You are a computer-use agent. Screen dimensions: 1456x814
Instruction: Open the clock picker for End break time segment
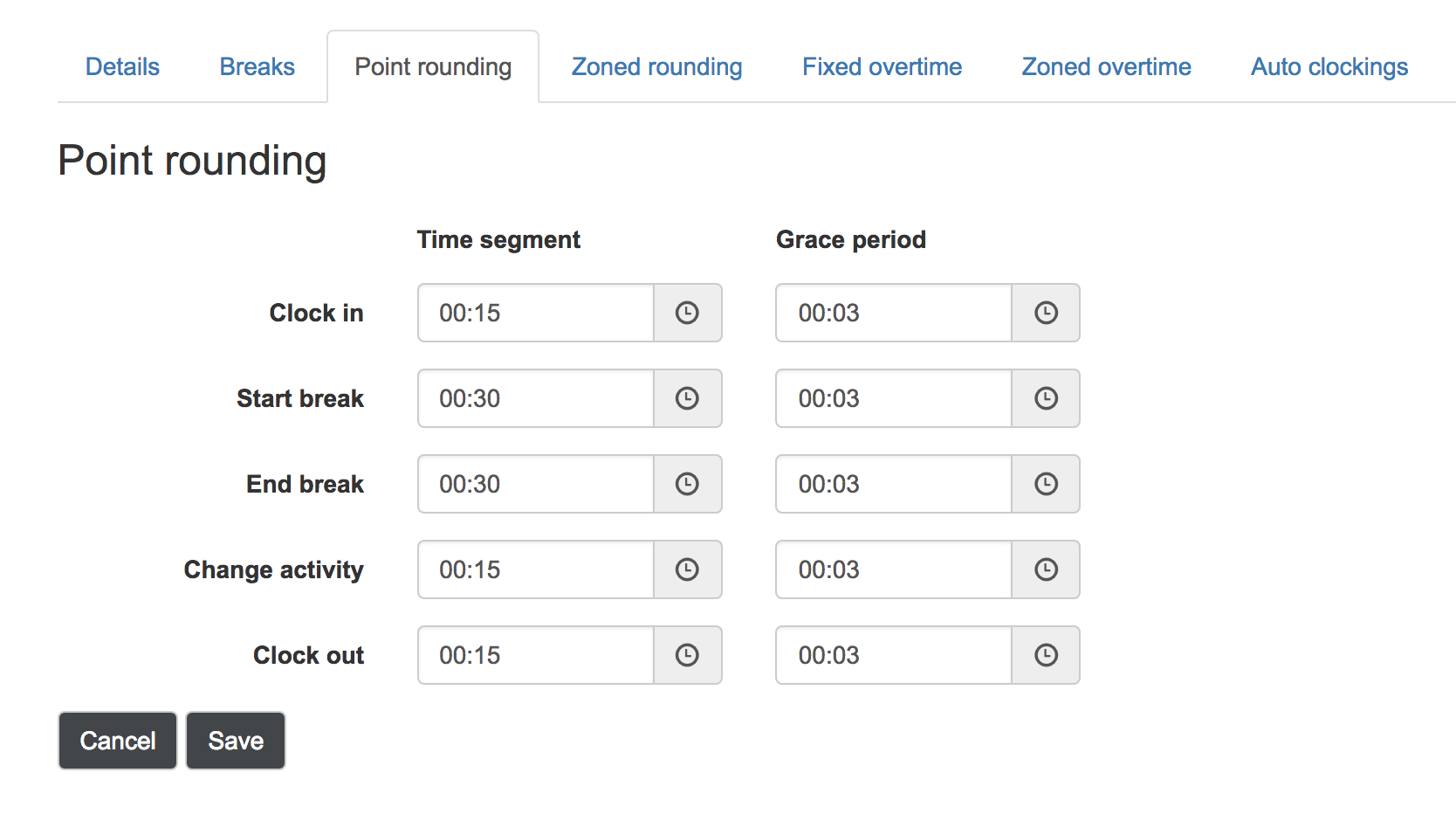click(x=687, y=484)
